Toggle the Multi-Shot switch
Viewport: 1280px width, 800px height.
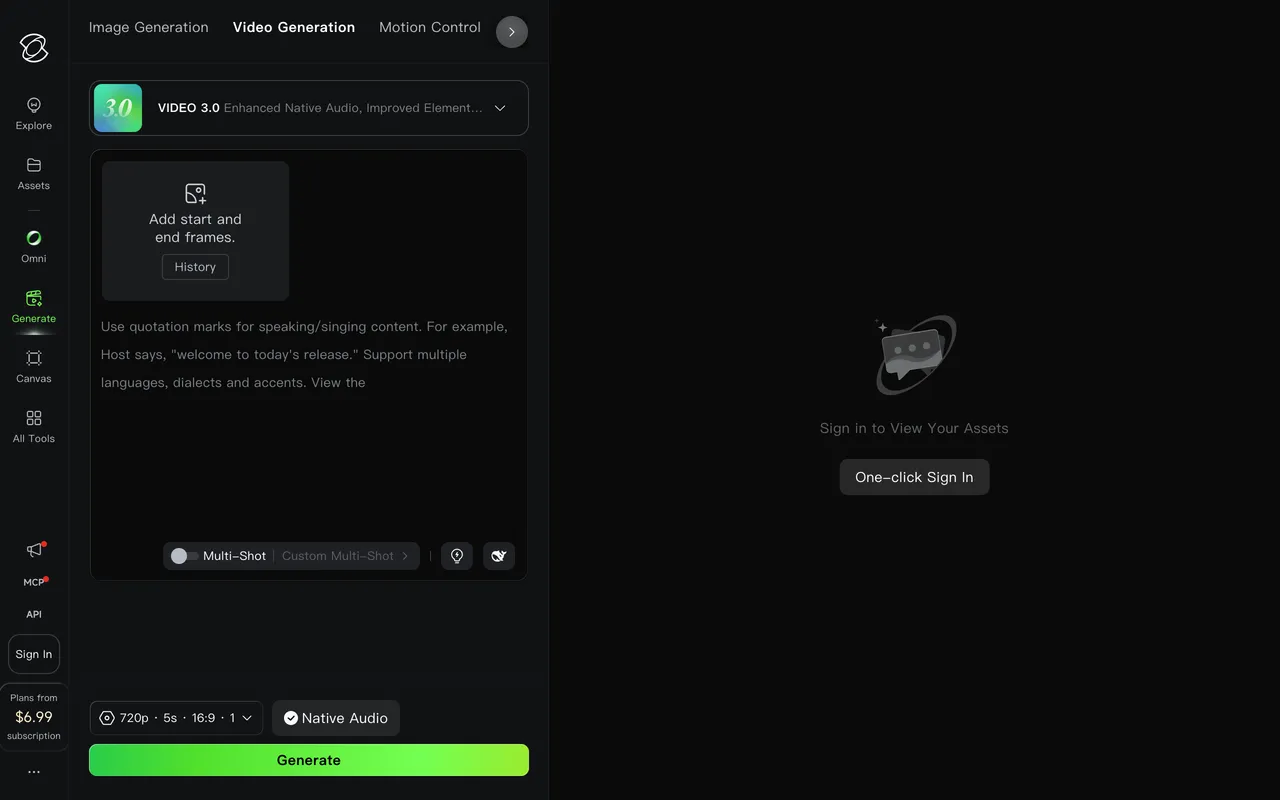(183, 556)
